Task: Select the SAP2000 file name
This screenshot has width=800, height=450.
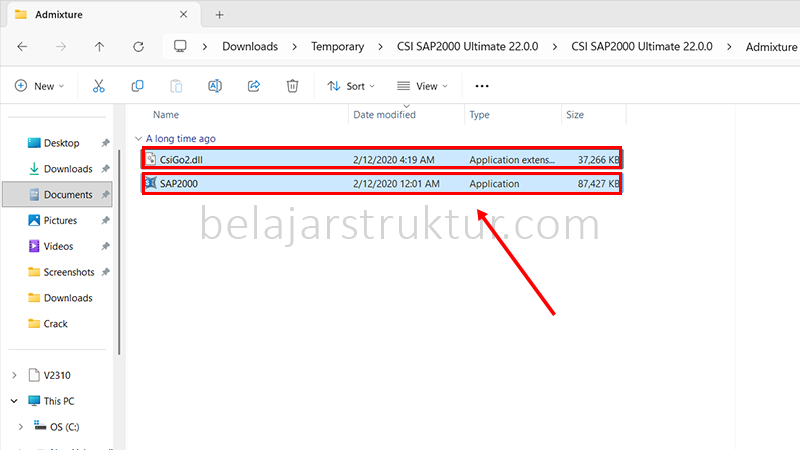Action: tap(179, 184)
